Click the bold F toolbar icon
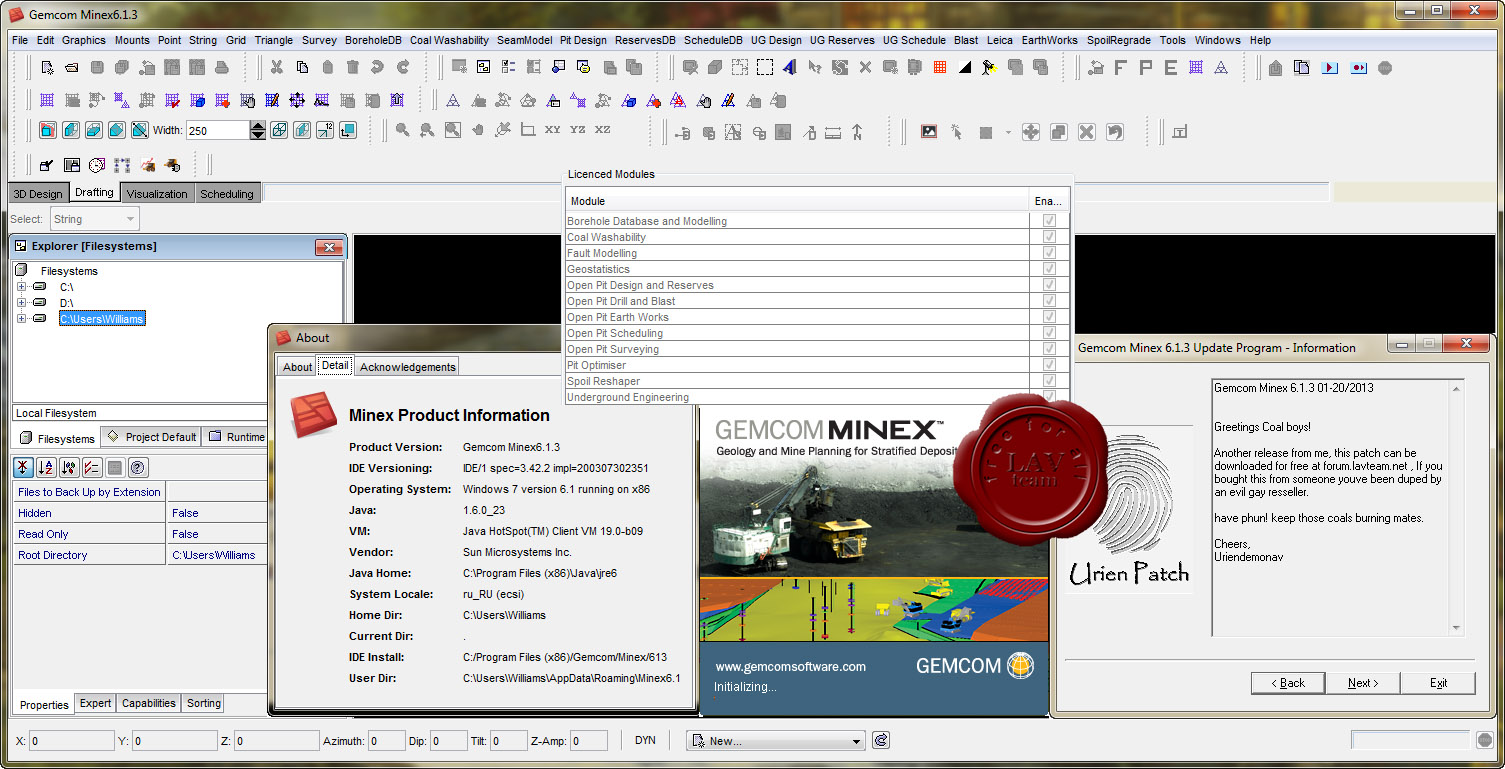 (1121, 68)
